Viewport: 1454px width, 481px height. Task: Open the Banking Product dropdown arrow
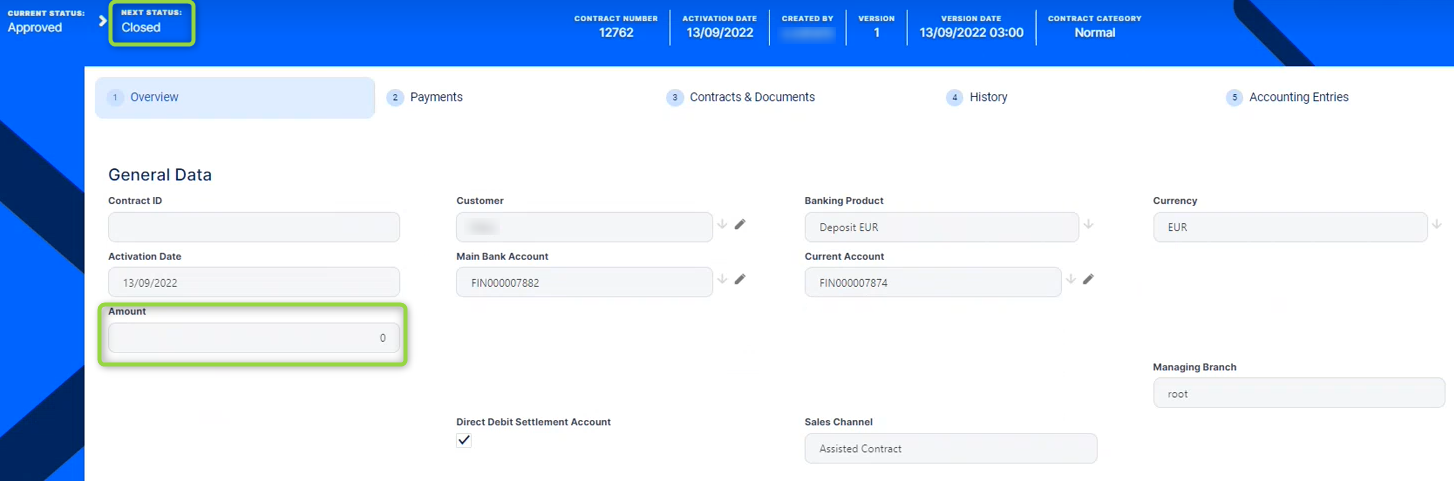(1088, 225)
